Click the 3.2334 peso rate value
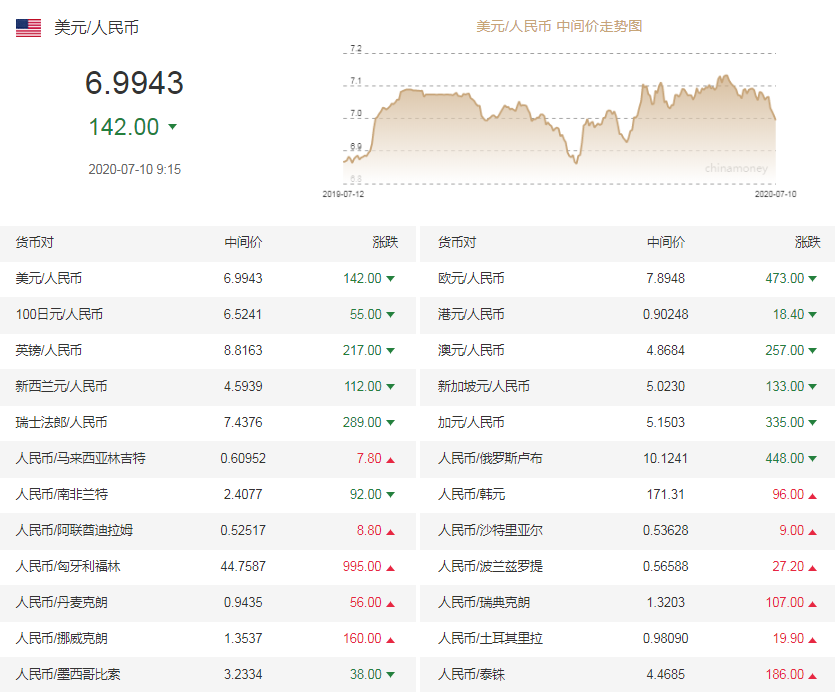Viewport: 835px width, 692px height. pyautogui.click(x=243, y=674)
